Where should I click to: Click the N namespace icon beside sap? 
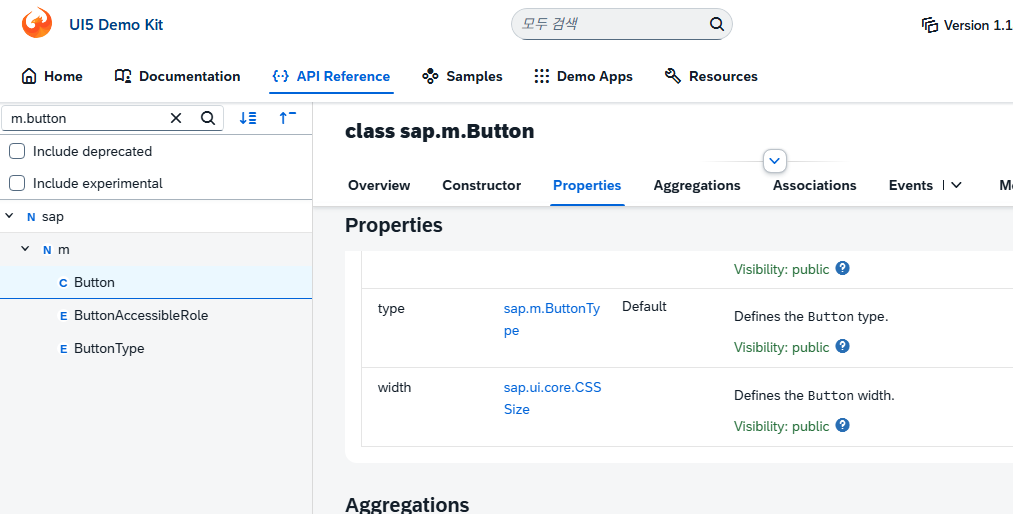click(x=31, y=217)
